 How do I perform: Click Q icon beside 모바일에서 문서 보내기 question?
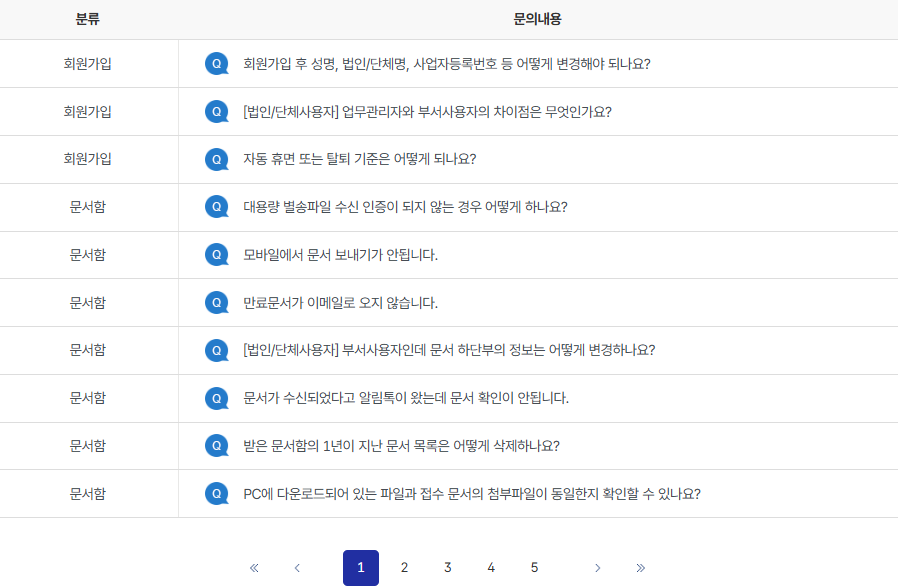click(x=217, y=255)
